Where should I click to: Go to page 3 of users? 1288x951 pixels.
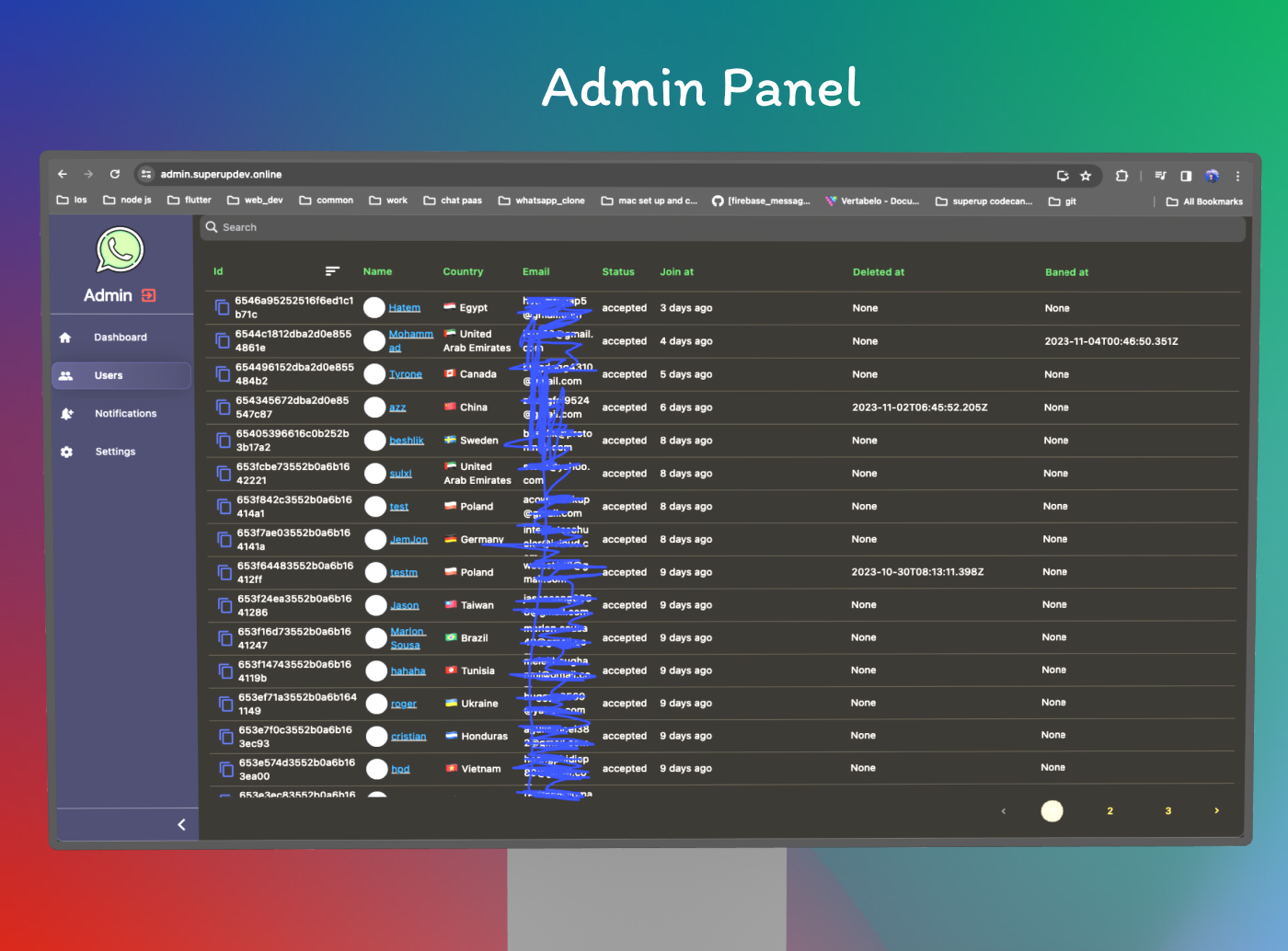point(1167,810)
